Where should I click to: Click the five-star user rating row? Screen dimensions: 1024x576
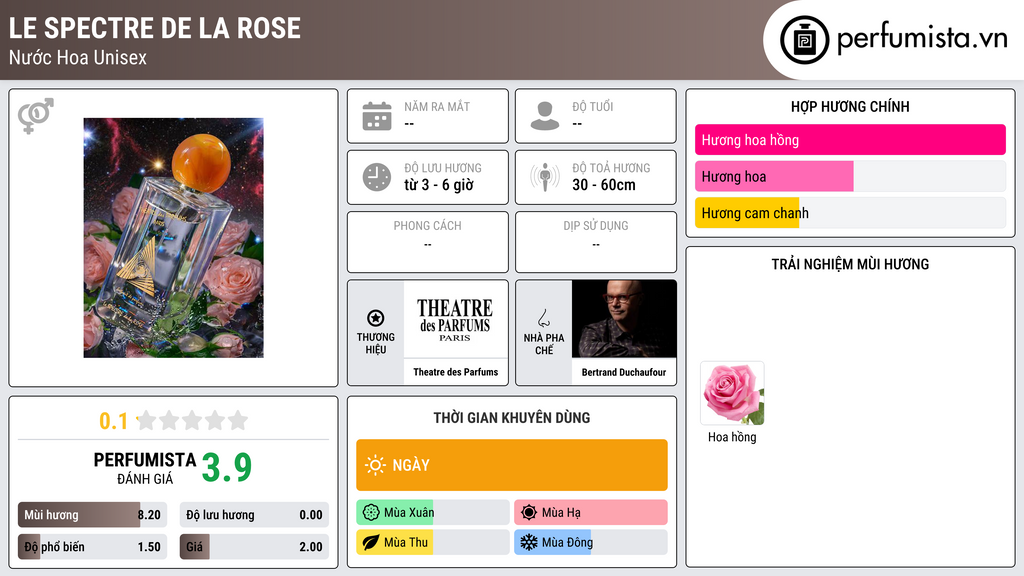[x=192, y=420]
